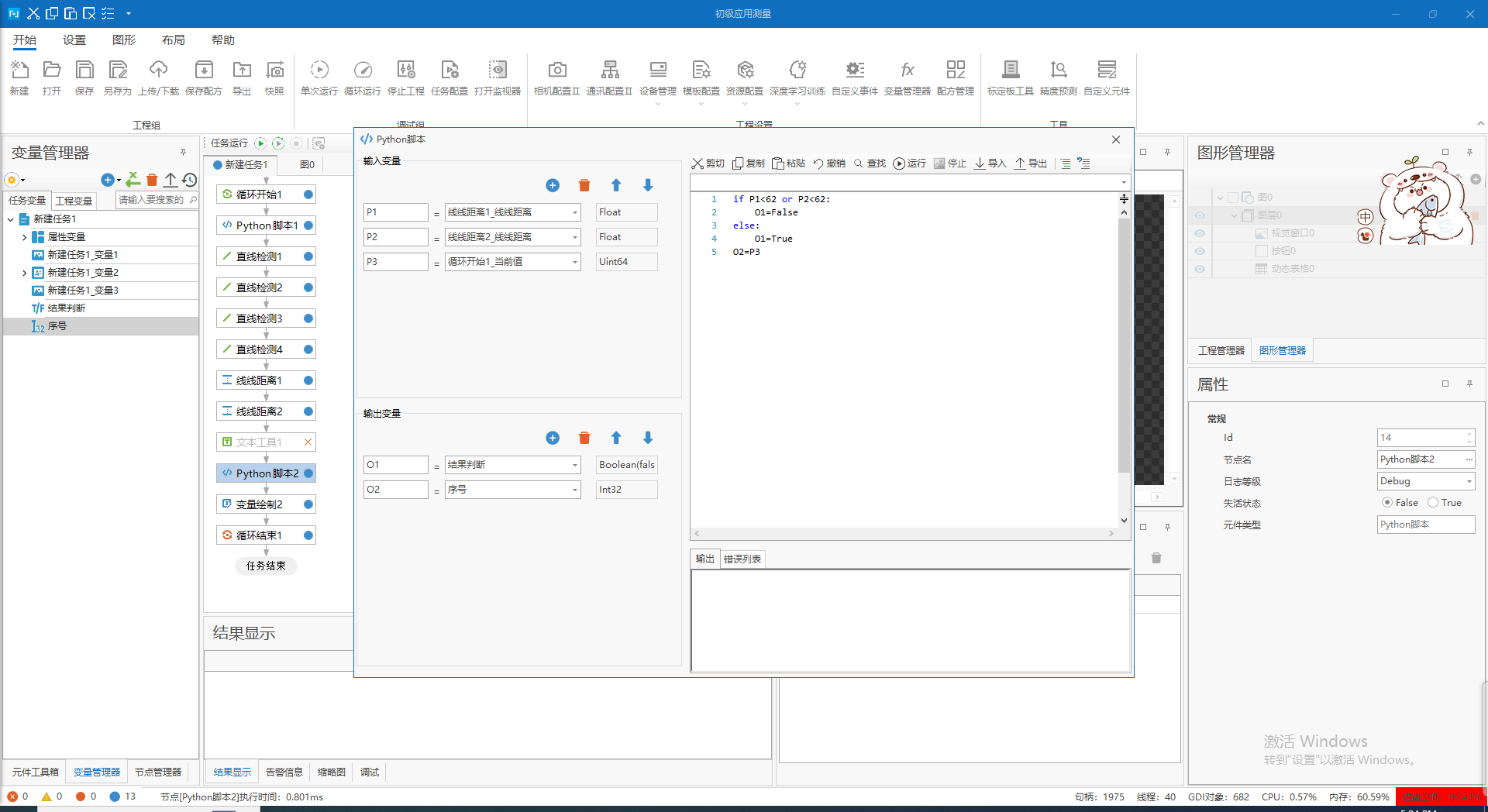
Task: Click history icon in 变量管理器 toolbar
Action: 190,180
